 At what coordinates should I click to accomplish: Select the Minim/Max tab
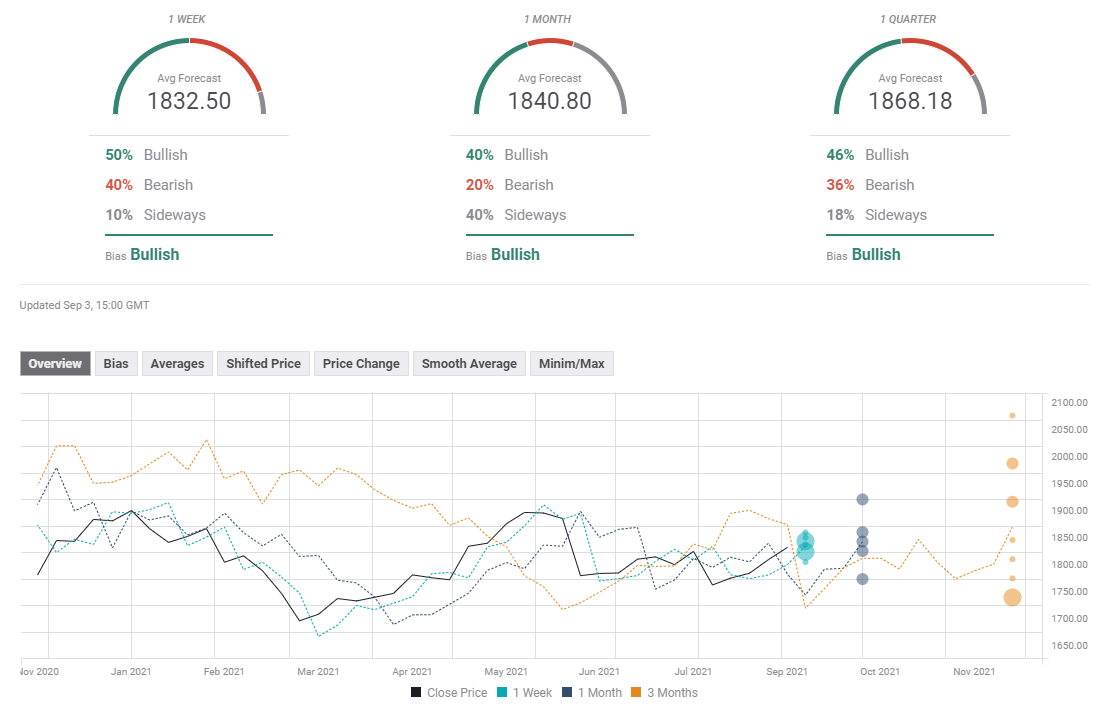[x=571, y=364]
